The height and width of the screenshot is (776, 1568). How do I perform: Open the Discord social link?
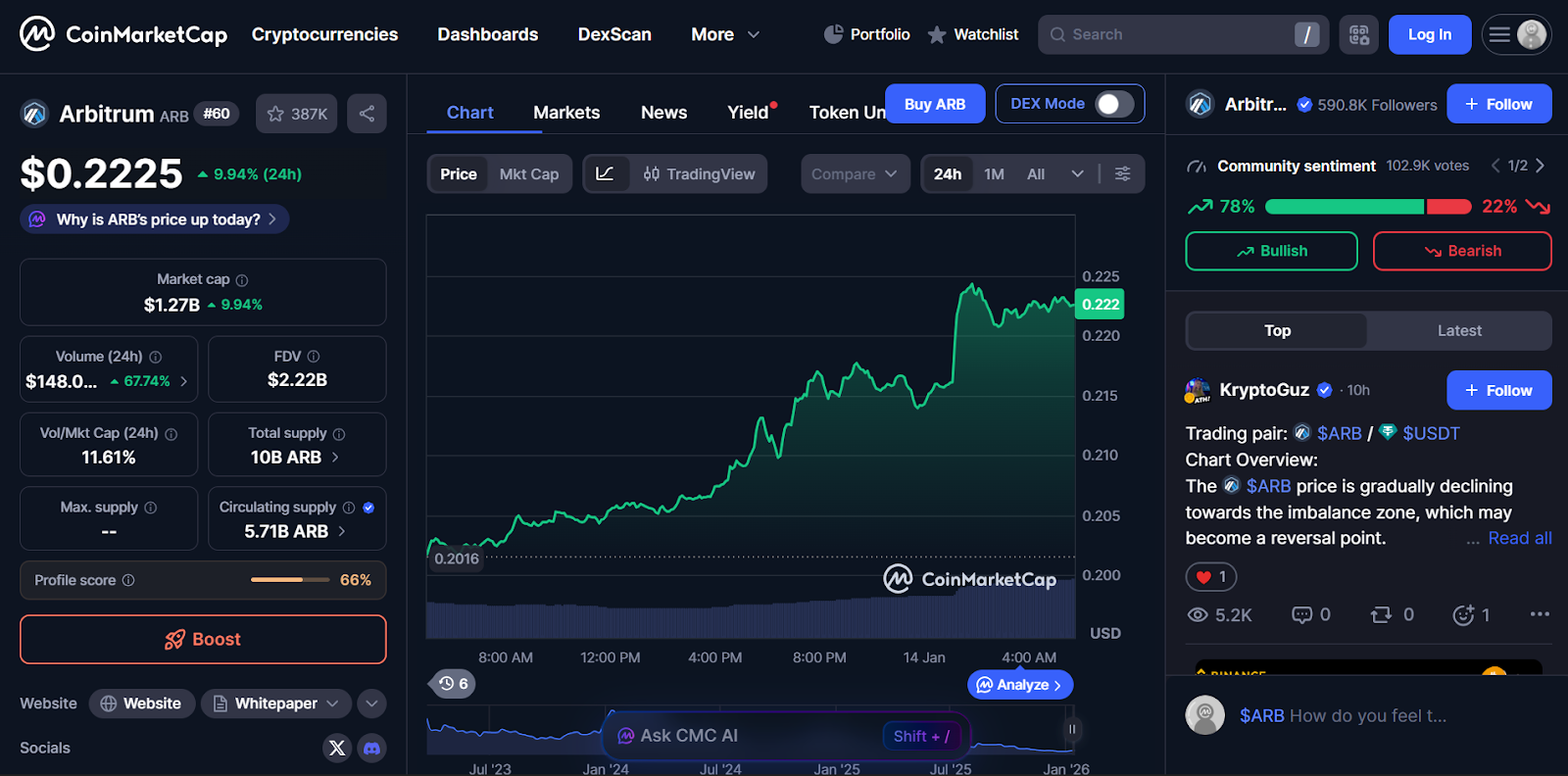click(x=371, y=748)
